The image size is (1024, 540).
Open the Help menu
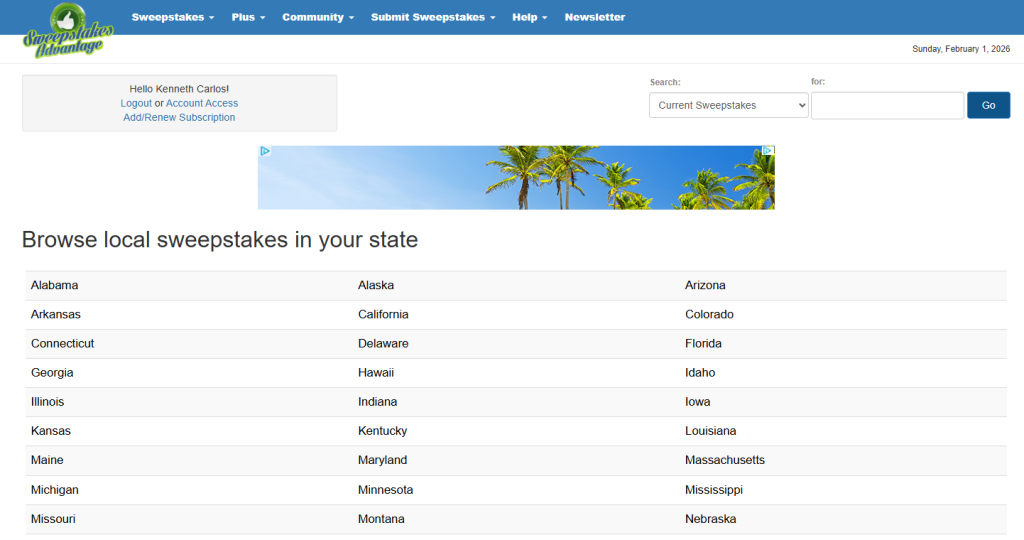pos(529,17)
